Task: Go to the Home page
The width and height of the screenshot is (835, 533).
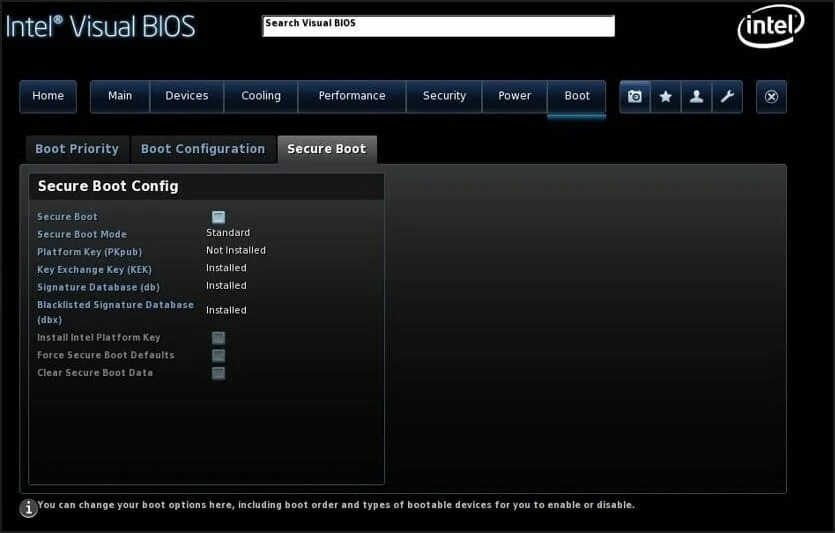Action: [x=48, y=96]
